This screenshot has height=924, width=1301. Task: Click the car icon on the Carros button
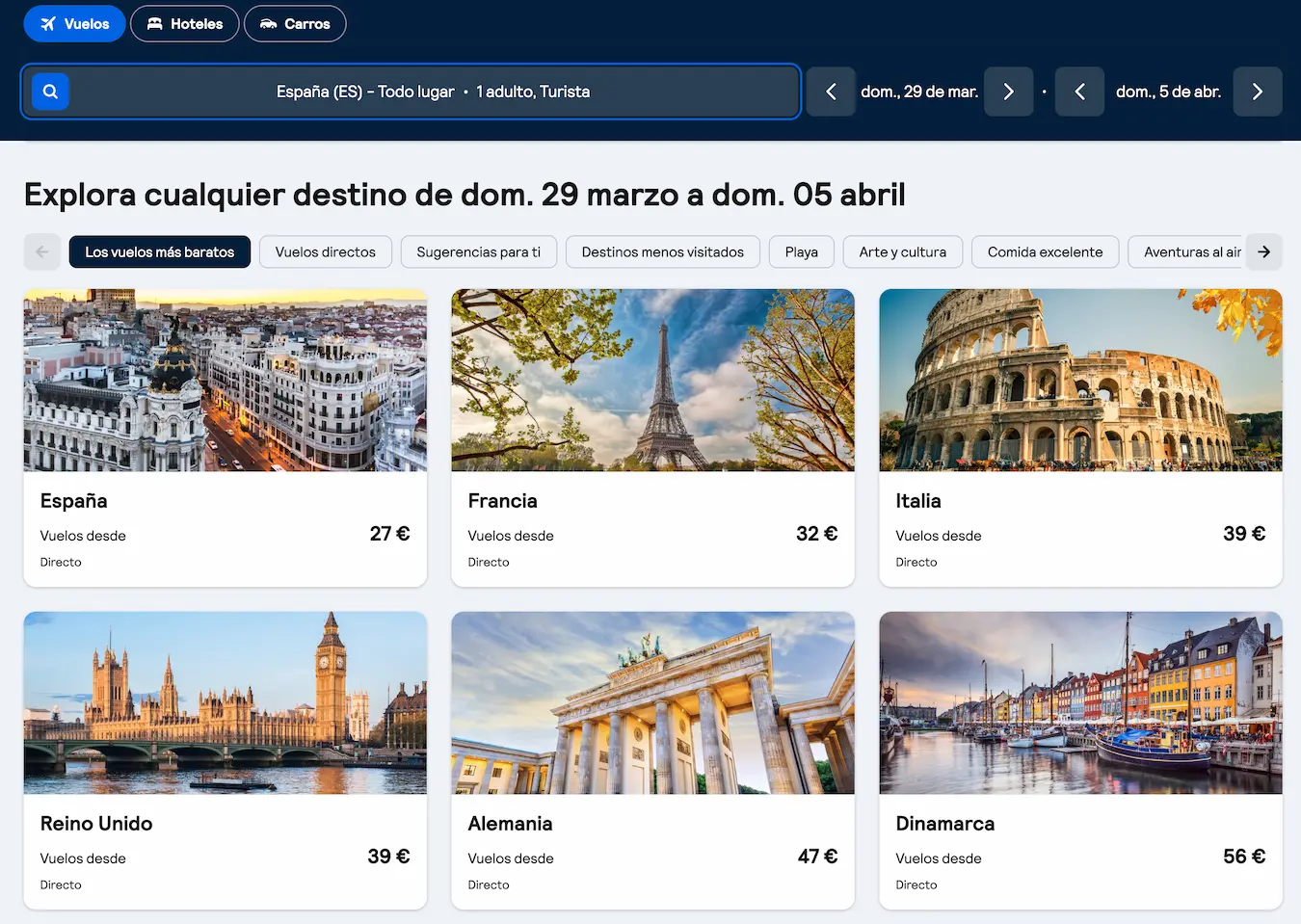coord(266,23)
